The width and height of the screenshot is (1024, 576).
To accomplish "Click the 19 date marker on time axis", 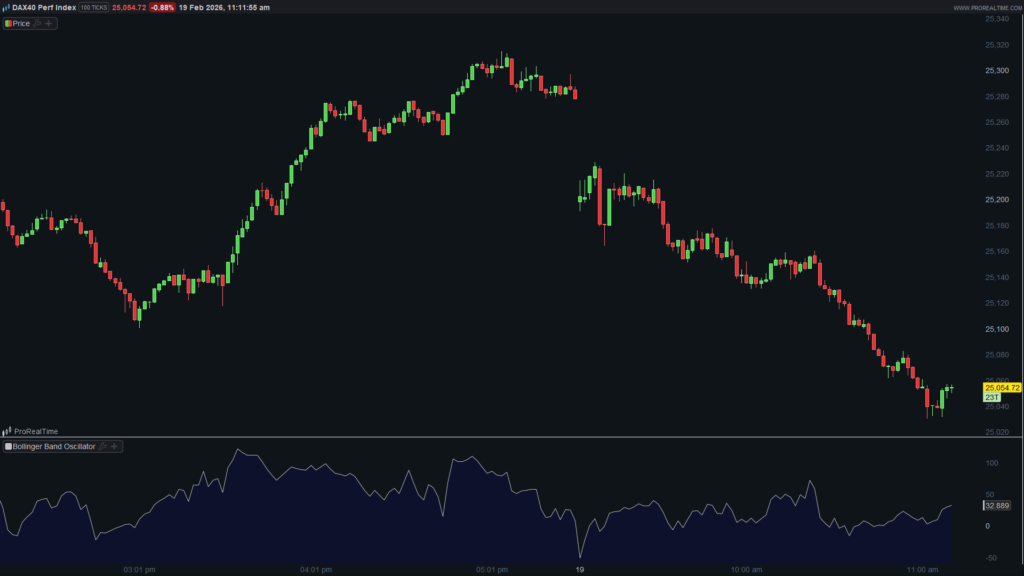I will pos(580,570).
